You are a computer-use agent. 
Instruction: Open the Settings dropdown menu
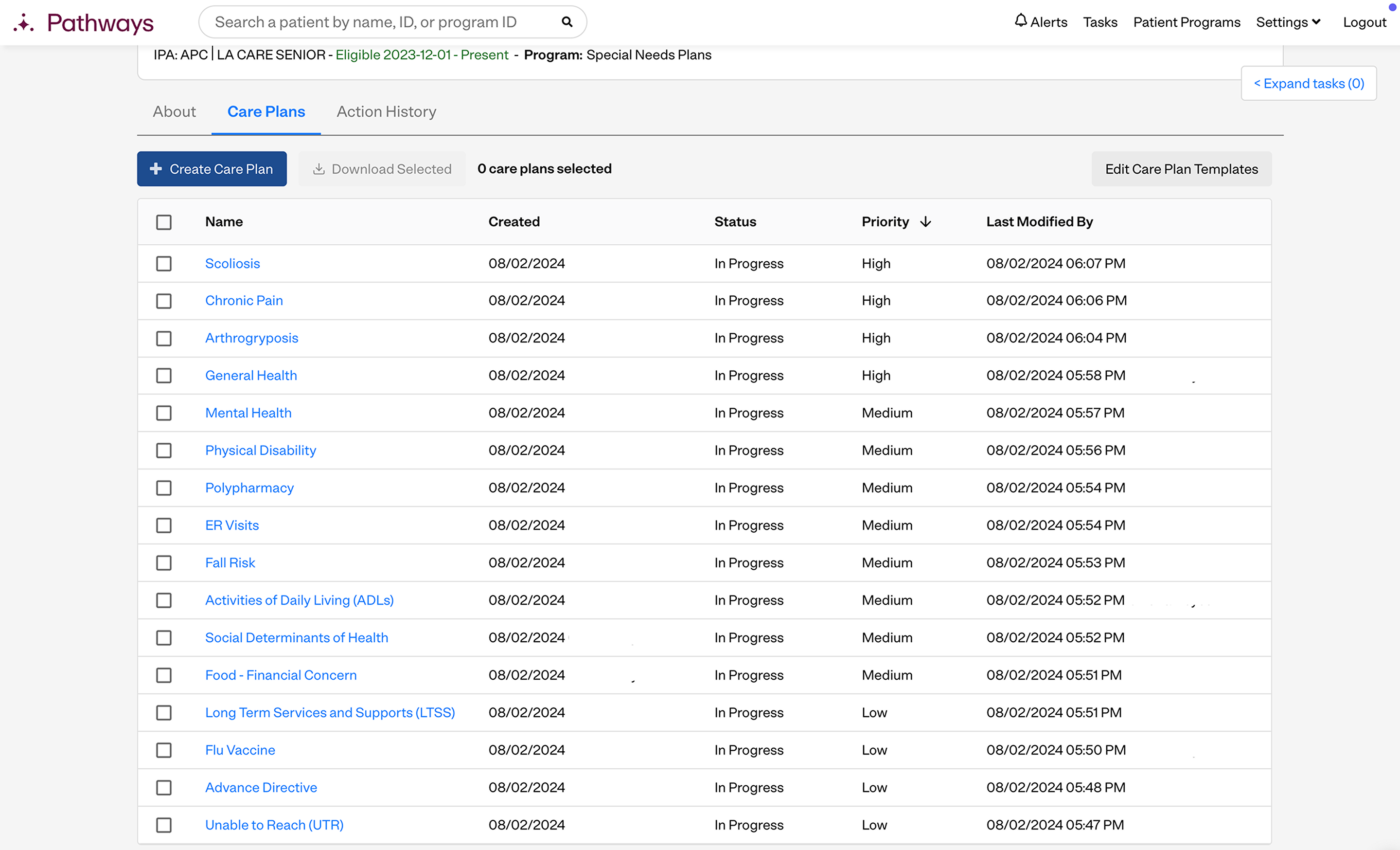point(1288,22)
